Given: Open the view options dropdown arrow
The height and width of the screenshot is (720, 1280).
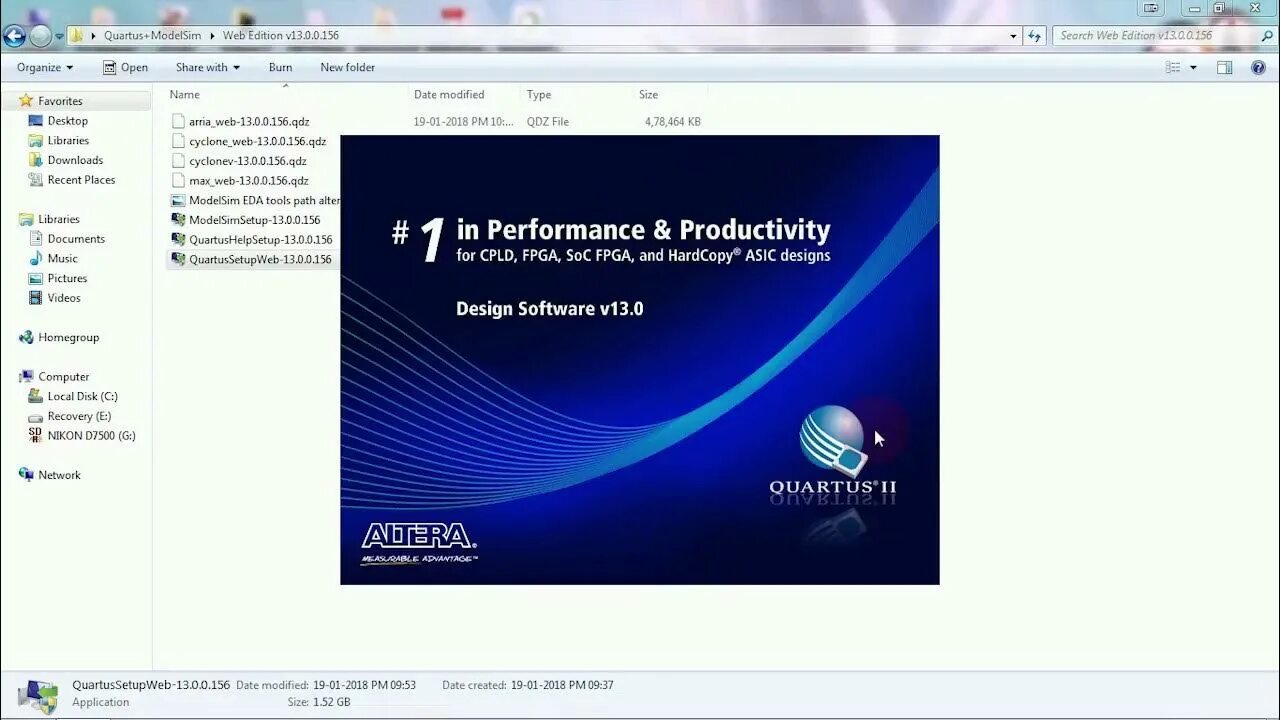Looking at the screenshot, I should 1193,67.
